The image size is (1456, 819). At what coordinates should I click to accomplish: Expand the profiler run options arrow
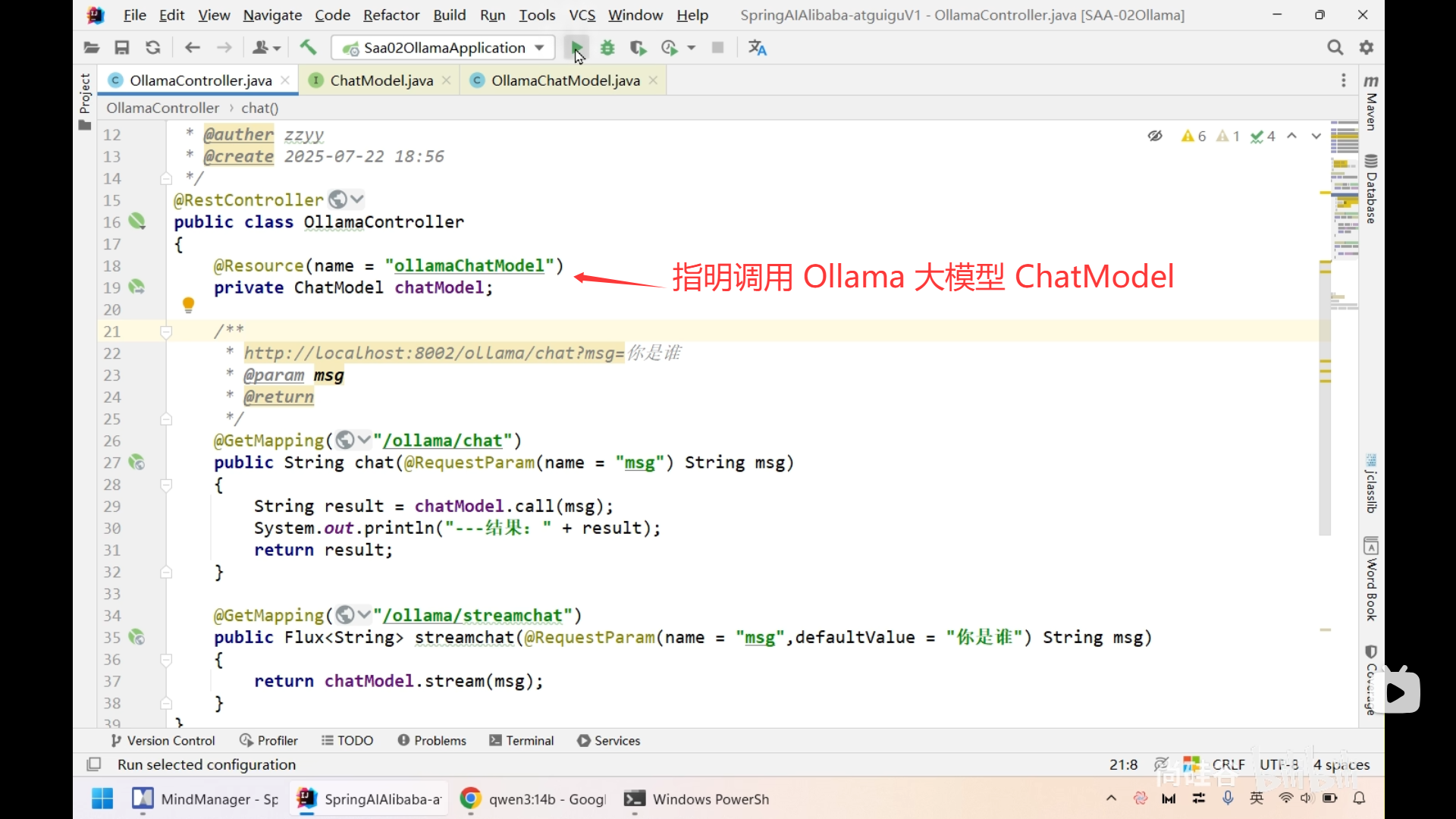[691, 48]
